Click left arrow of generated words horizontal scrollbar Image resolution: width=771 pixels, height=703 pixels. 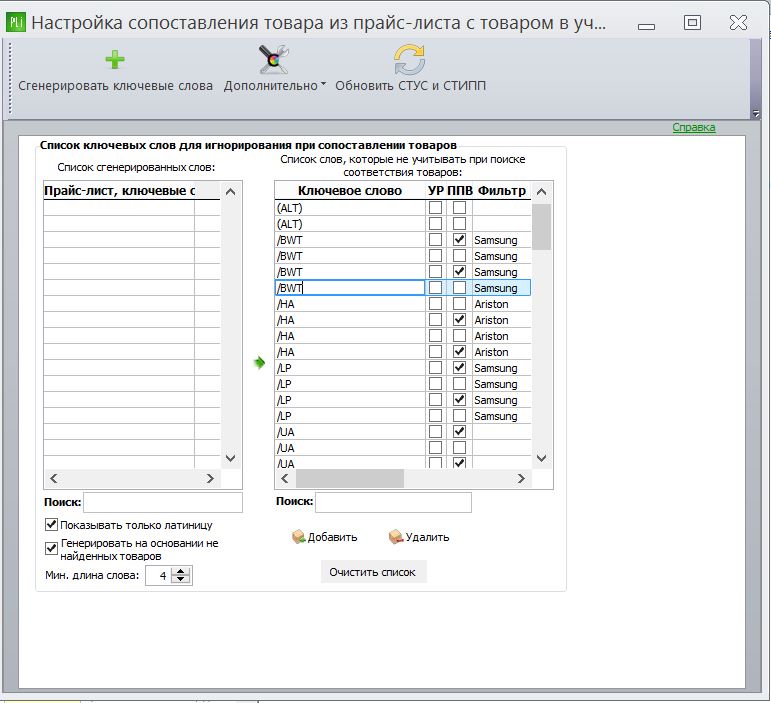point(54,478)
